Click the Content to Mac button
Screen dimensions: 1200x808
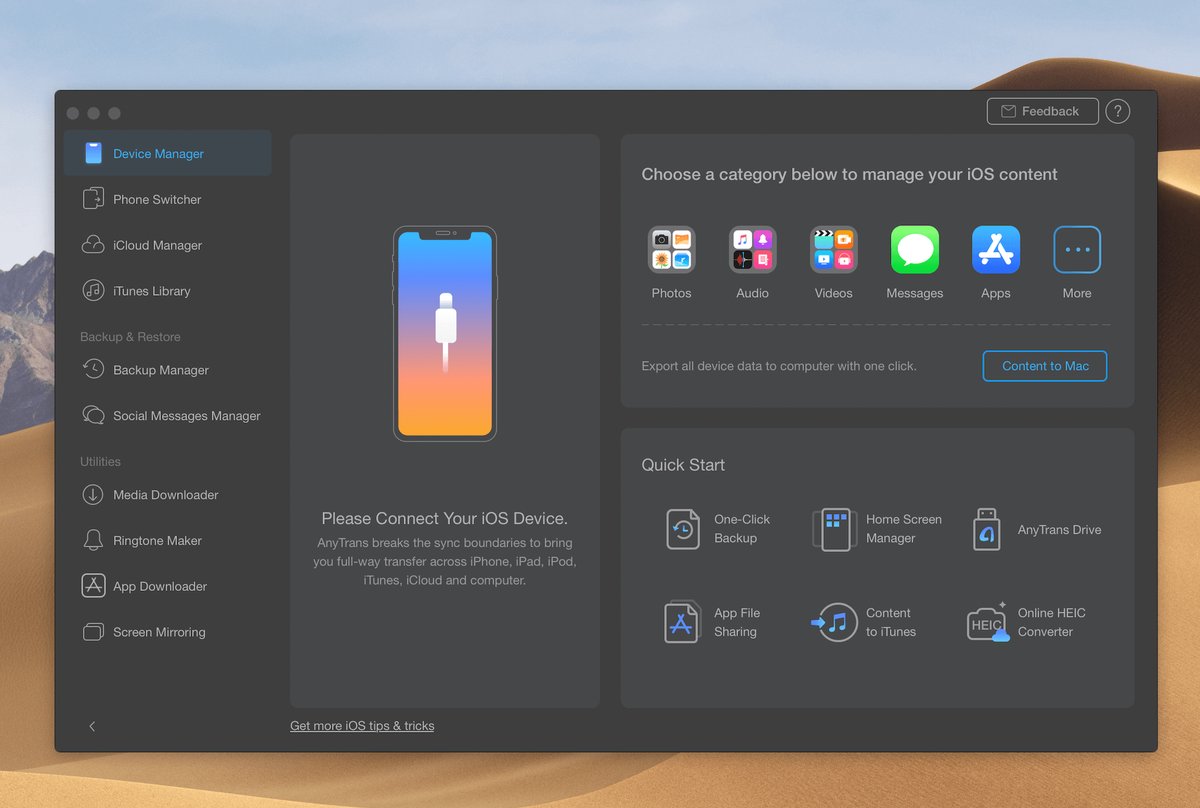point(1045,366)
